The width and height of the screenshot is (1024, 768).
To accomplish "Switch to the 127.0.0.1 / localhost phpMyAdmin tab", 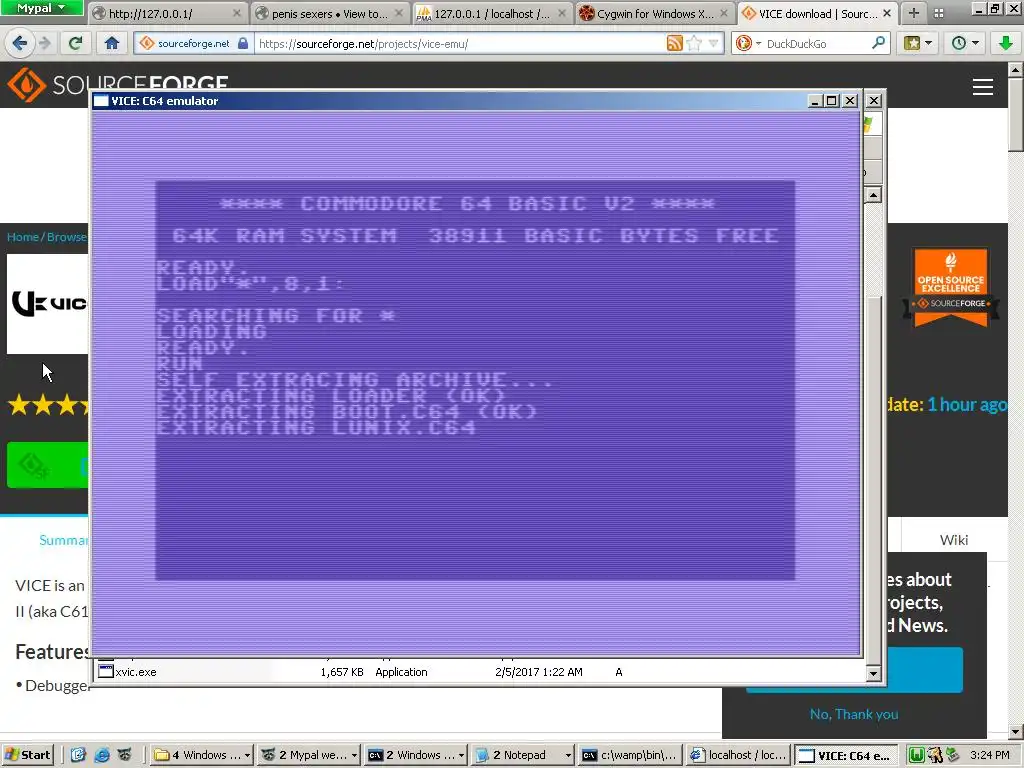I will click(x=491, y=13).
